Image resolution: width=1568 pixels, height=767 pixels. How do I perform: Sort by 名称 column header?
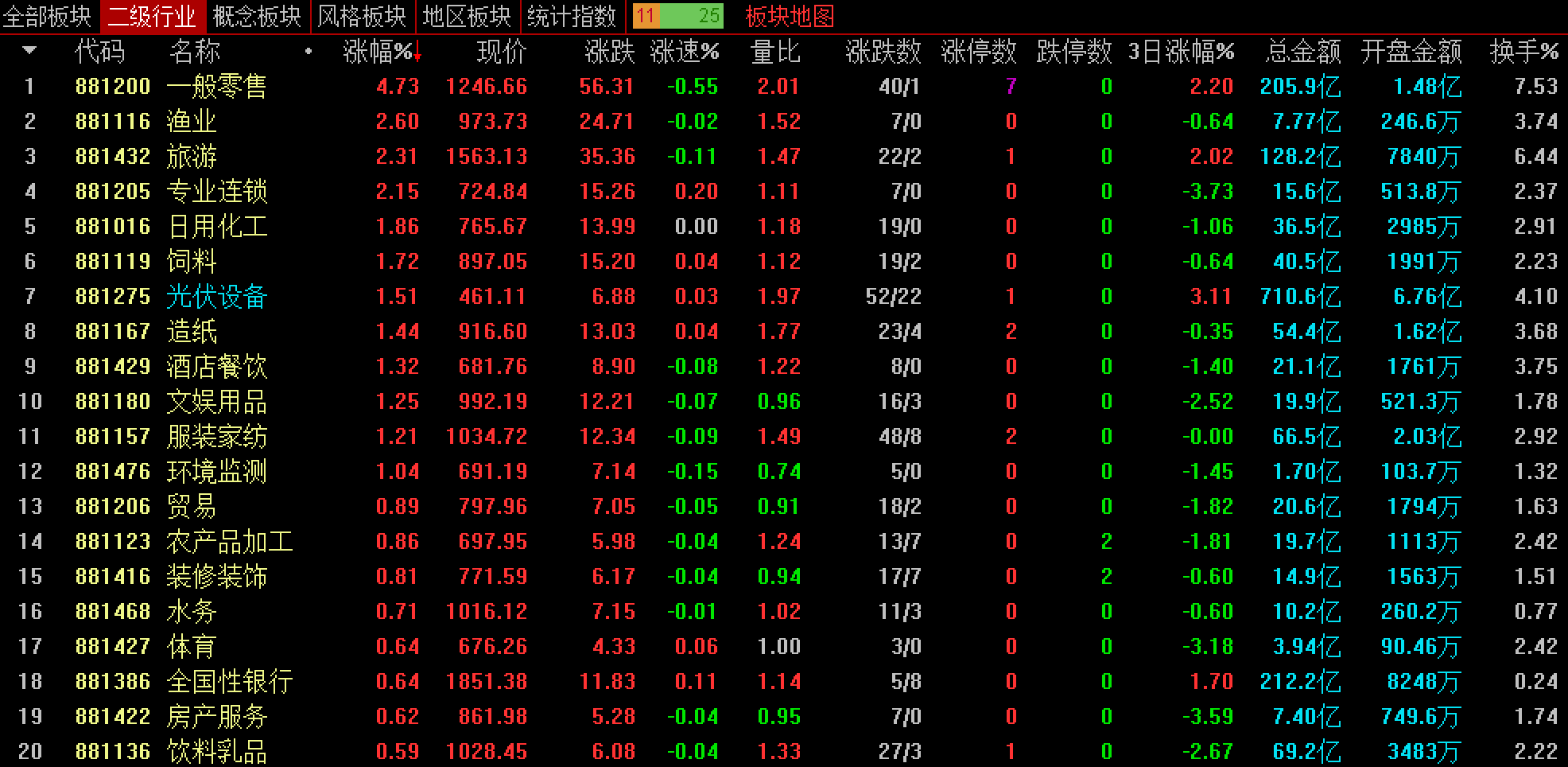pos(195,52)
